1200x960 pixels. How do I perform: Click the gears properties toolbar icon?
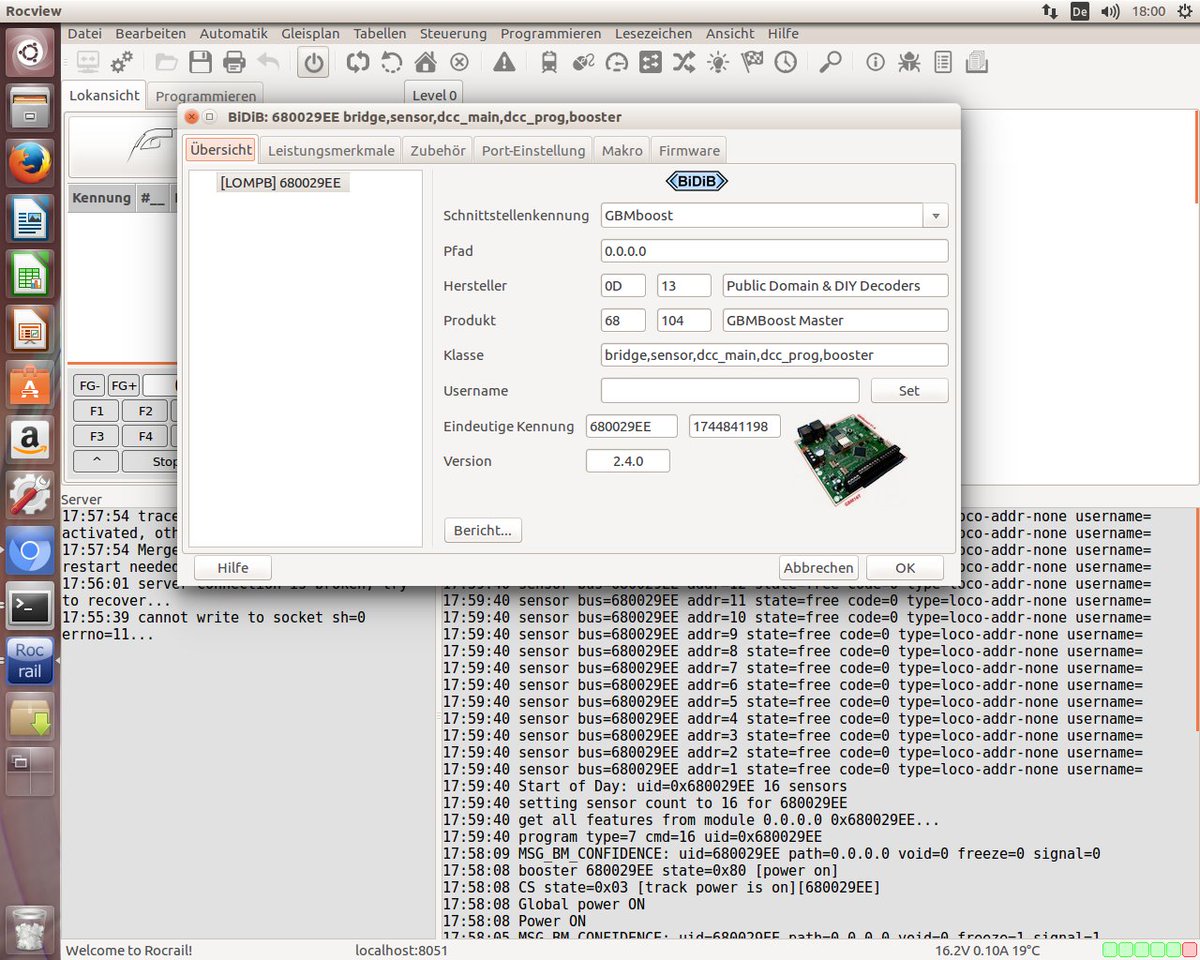(x=121, y=63)
